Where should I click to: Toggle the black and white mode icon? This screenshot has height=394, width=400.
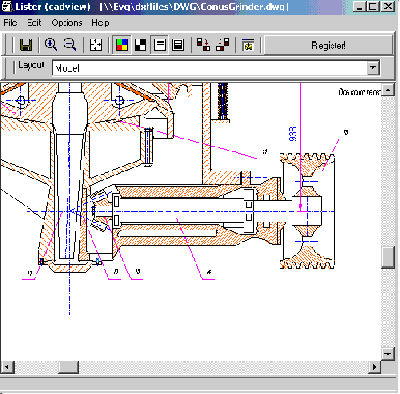(x=140, y=45)
